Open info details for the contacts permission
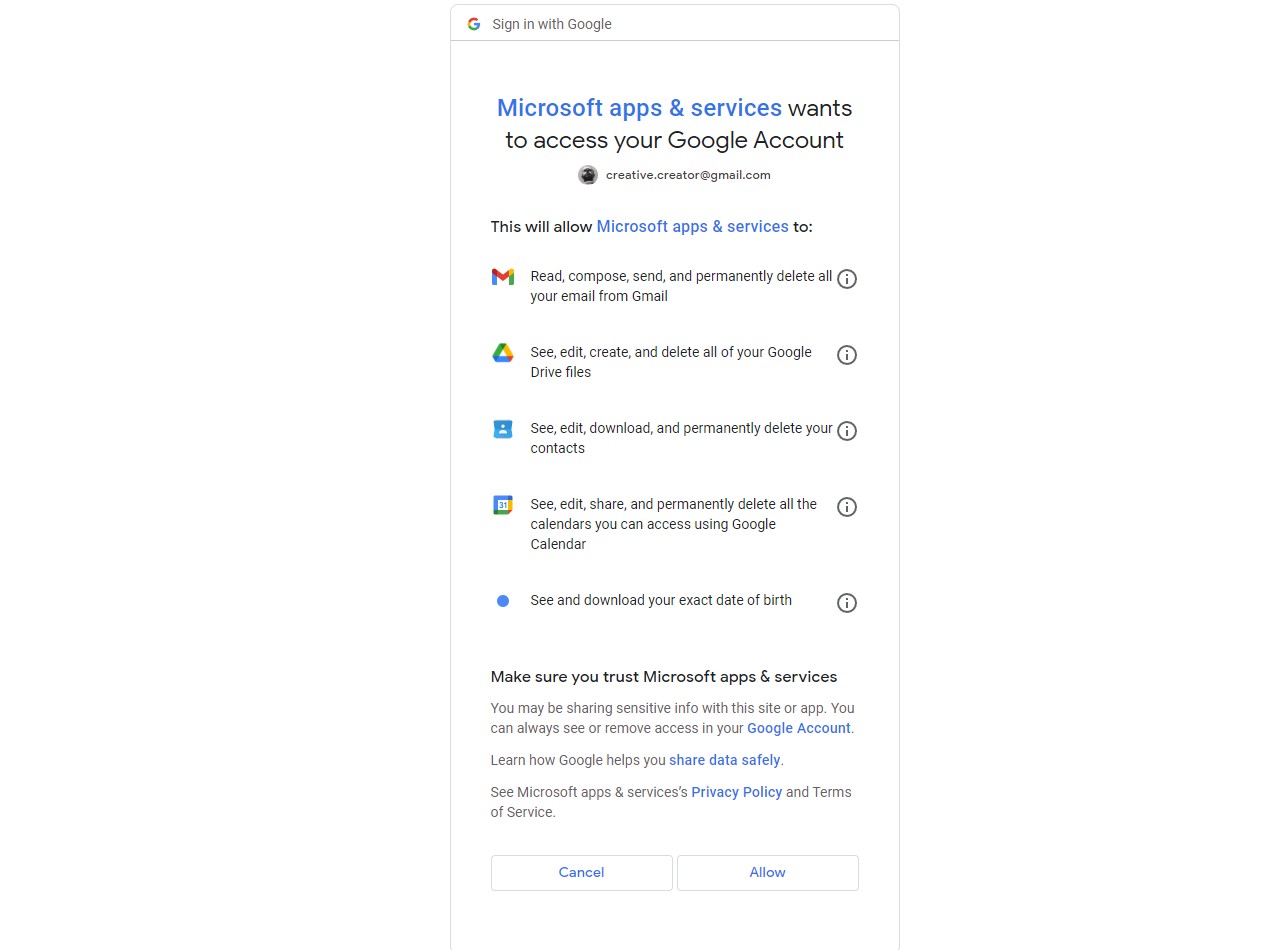Image resolution: width=1270 pixels, height=950 pixels. point(847,431)
